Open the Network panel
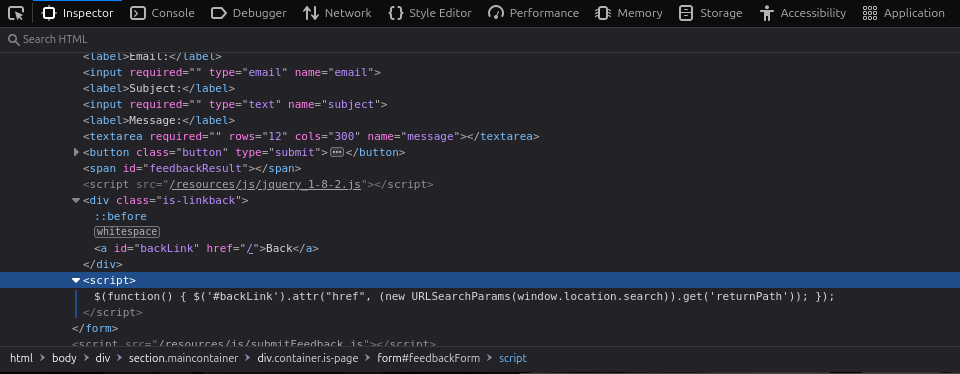 click(337, 13)
